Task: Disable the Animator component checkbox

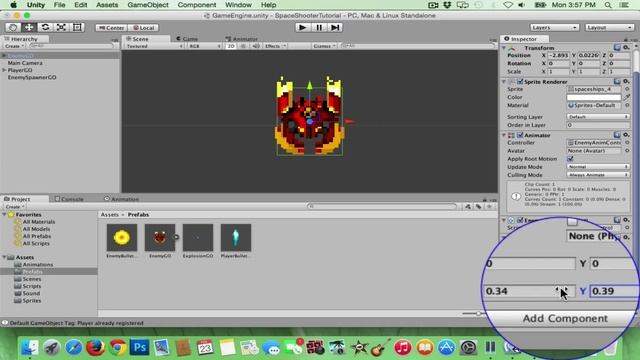Action: pos(520,135)
